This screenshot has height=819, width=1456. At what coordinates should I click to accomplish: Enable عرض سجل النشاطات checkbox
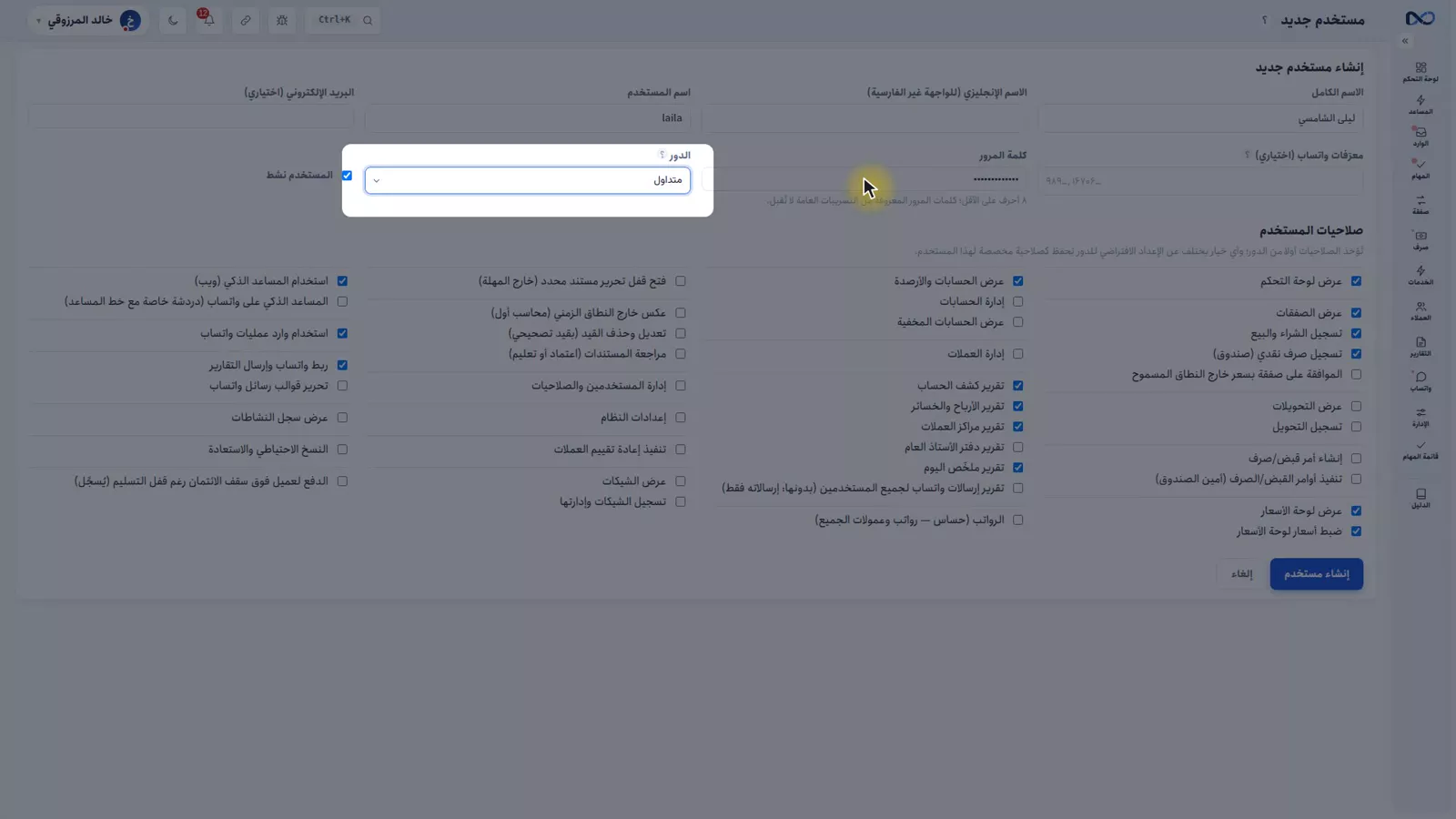(x=342, y=418)
